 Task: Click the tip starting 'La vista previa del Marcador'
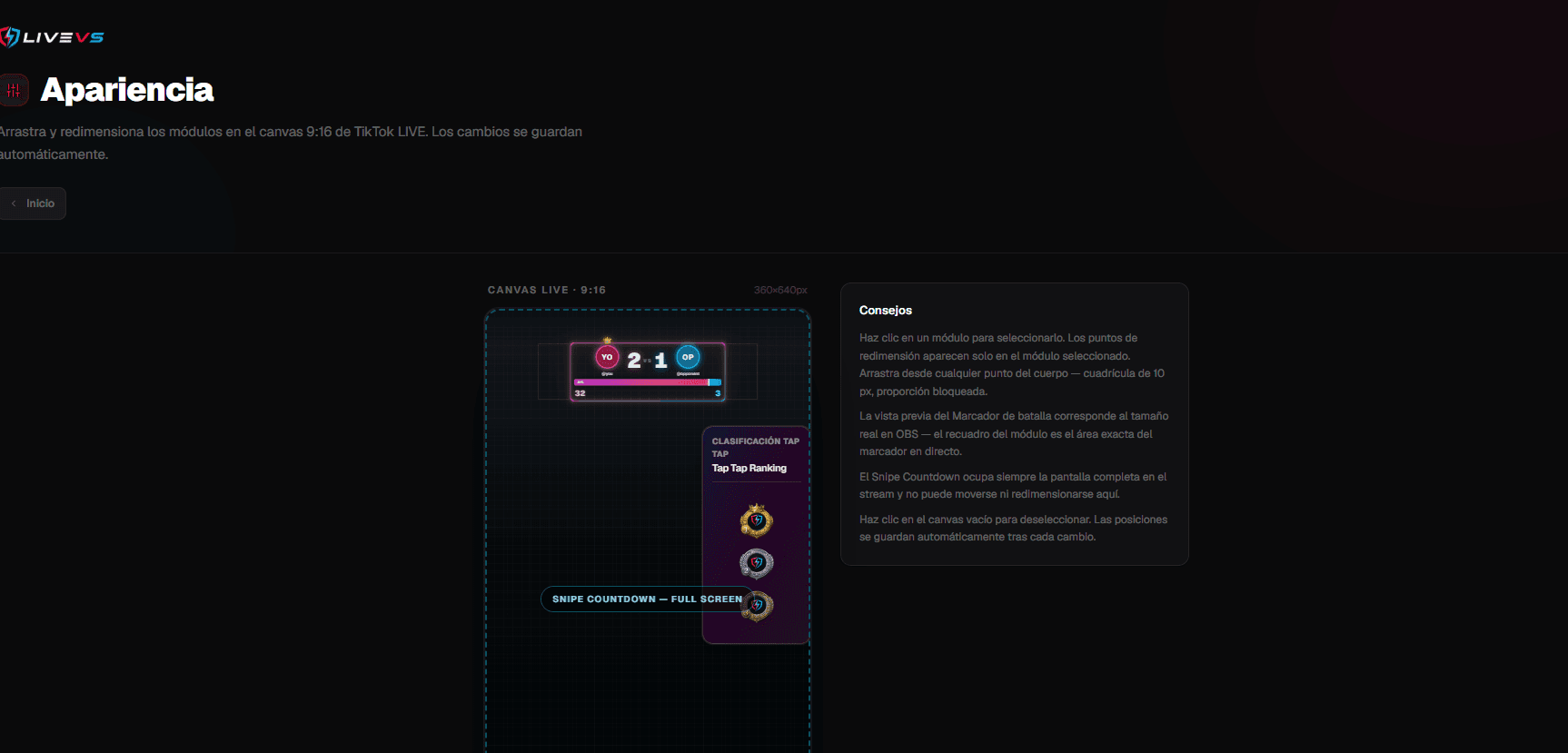pyautogui.click(x=1014, y=434)
